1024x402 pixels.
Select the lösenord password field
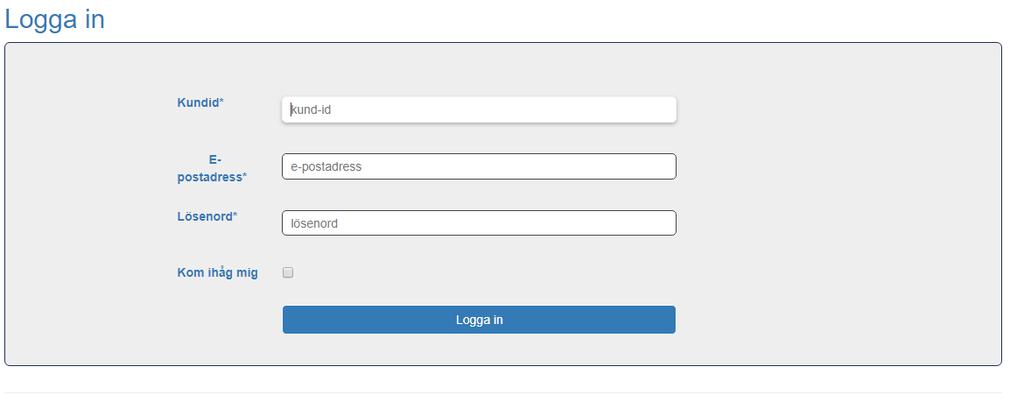coord(479,223)
